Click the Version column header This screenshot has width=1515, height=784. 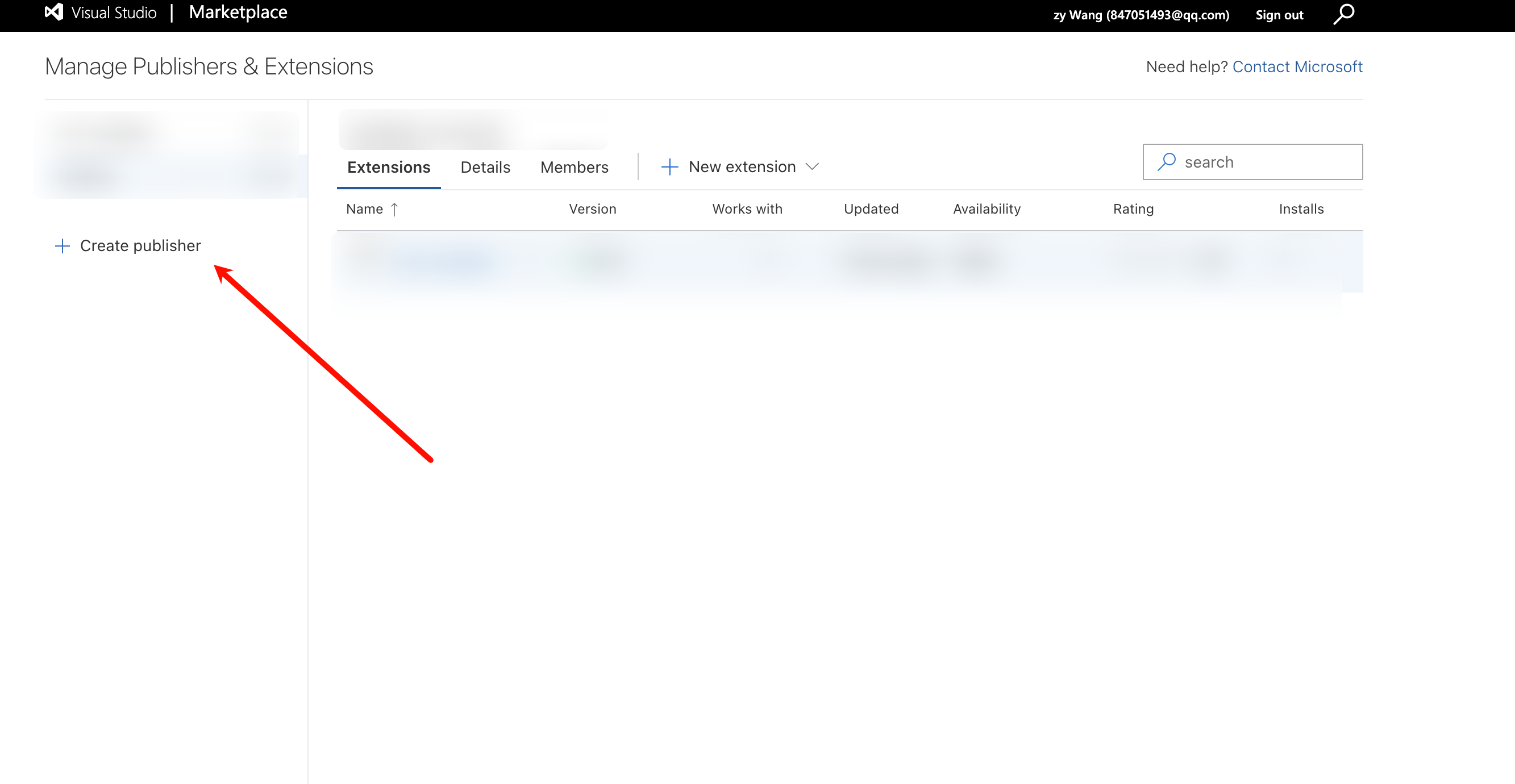click(x=592, y=210)
